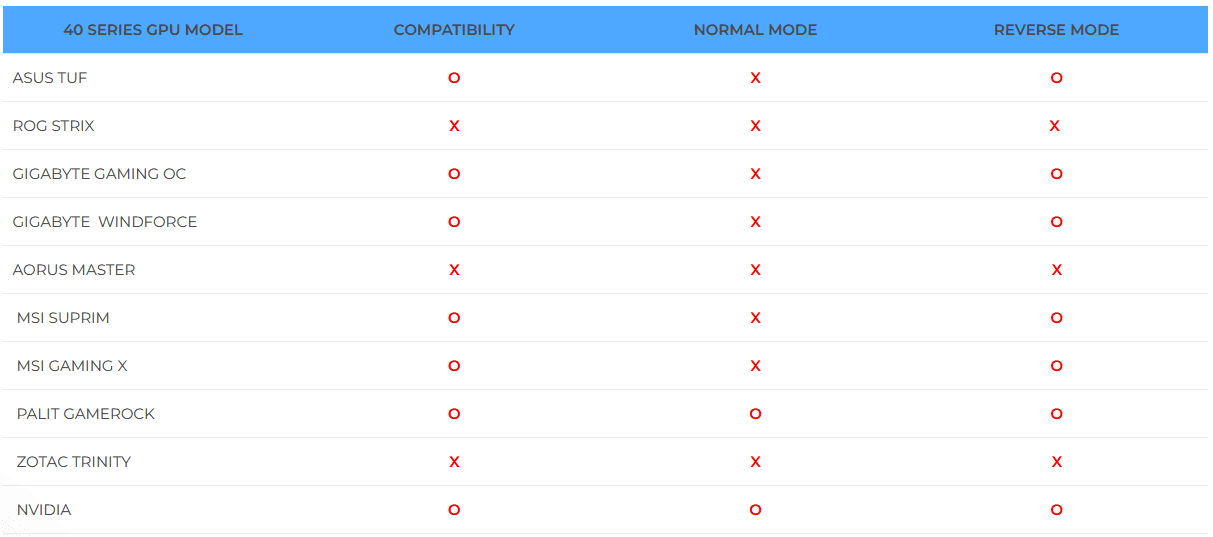Click the ROG STRIX compatibility X mark
Viewport: 1213px width, 537px height.
pyautogui.click(x=454, y=126)
